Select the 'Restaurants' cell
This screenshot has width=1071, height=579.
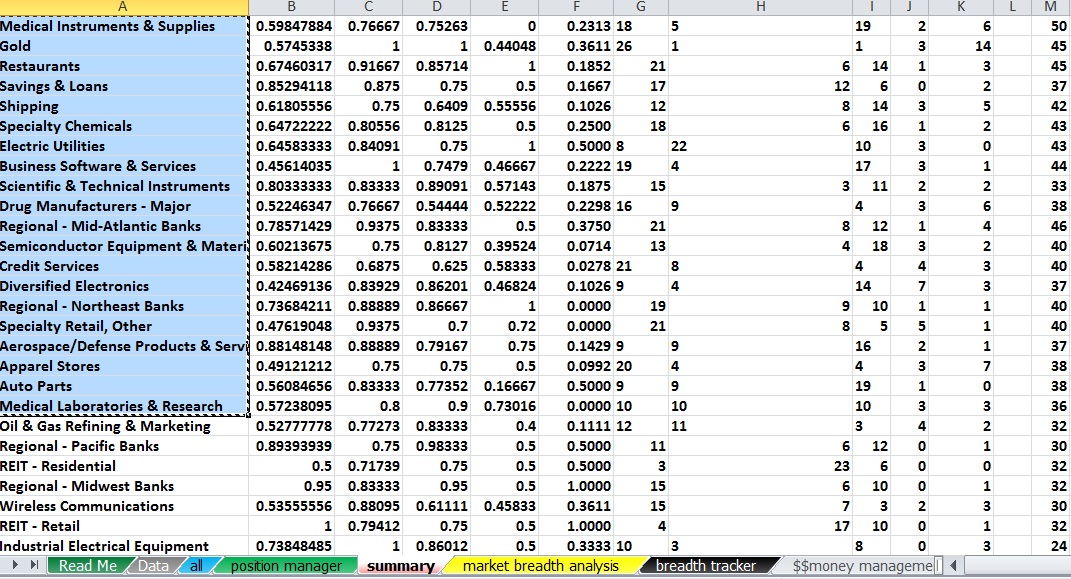tap(124, 66)
